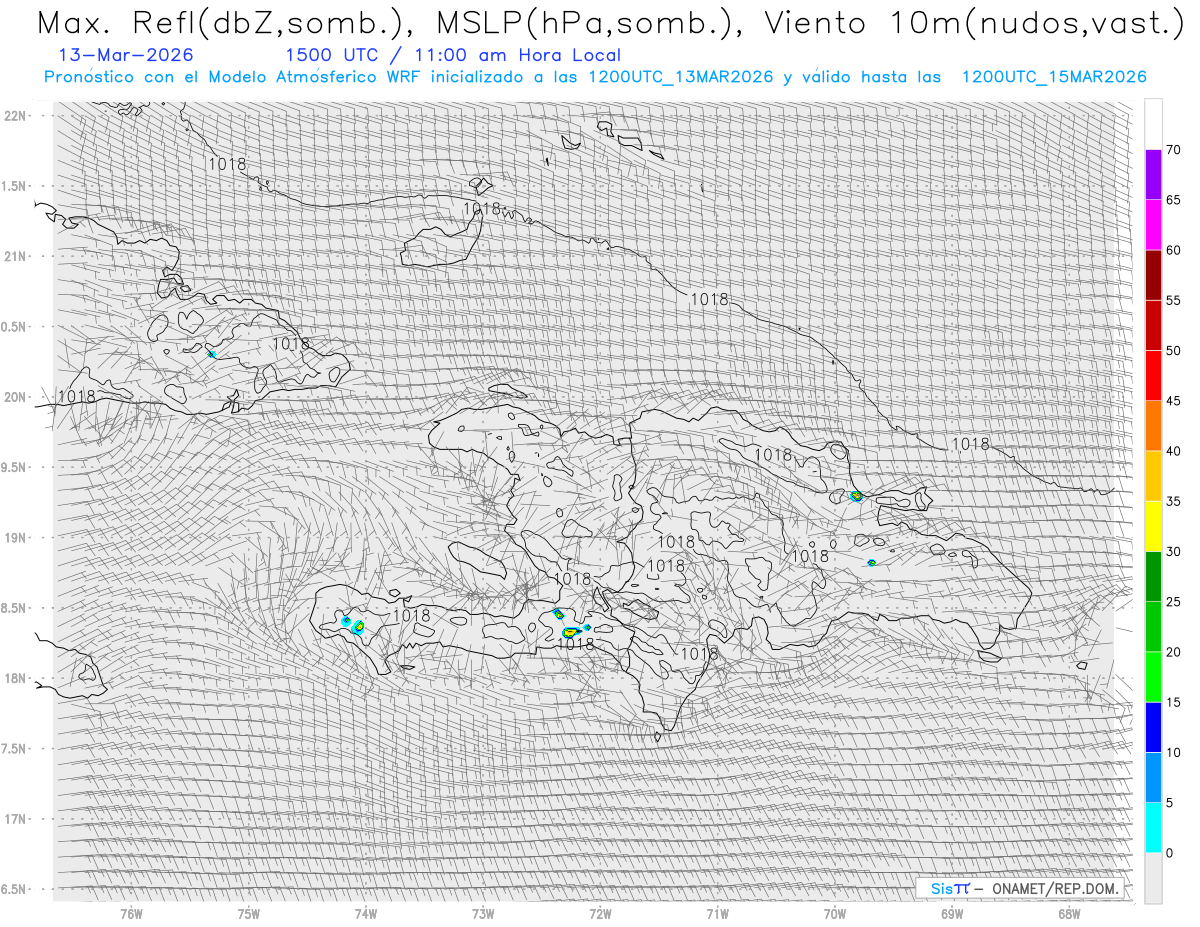Click the '17N' latitude label
The height and width of the screenshot is (927, 1200).
tap(16, 819)
